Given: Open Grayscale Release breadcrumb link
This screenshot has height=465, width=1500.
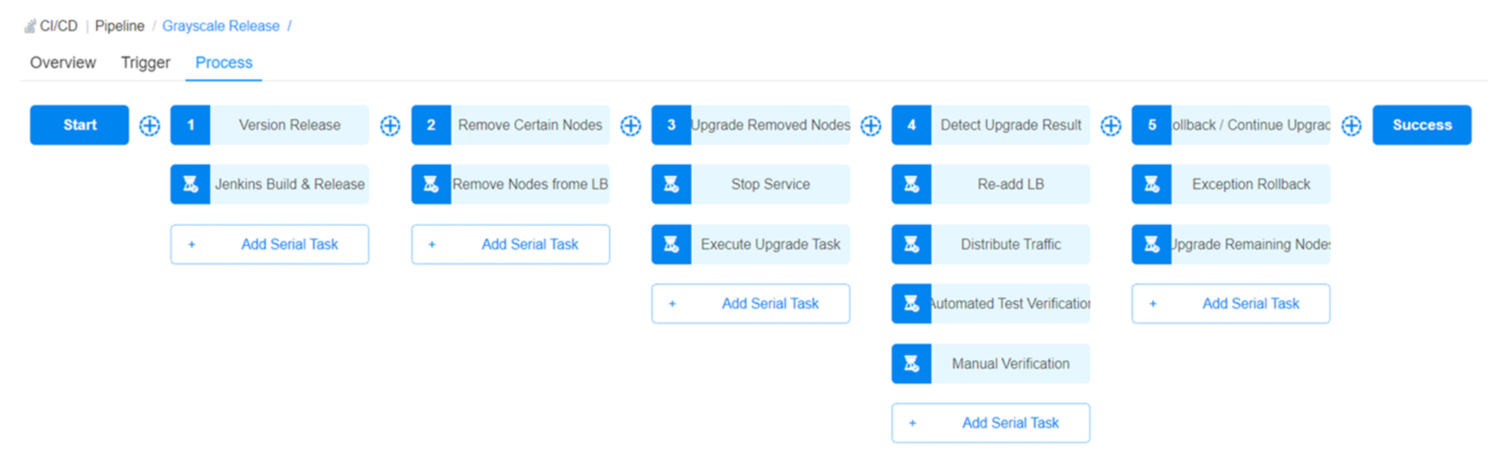Looking at the screenshot, I should coord(221,26).
